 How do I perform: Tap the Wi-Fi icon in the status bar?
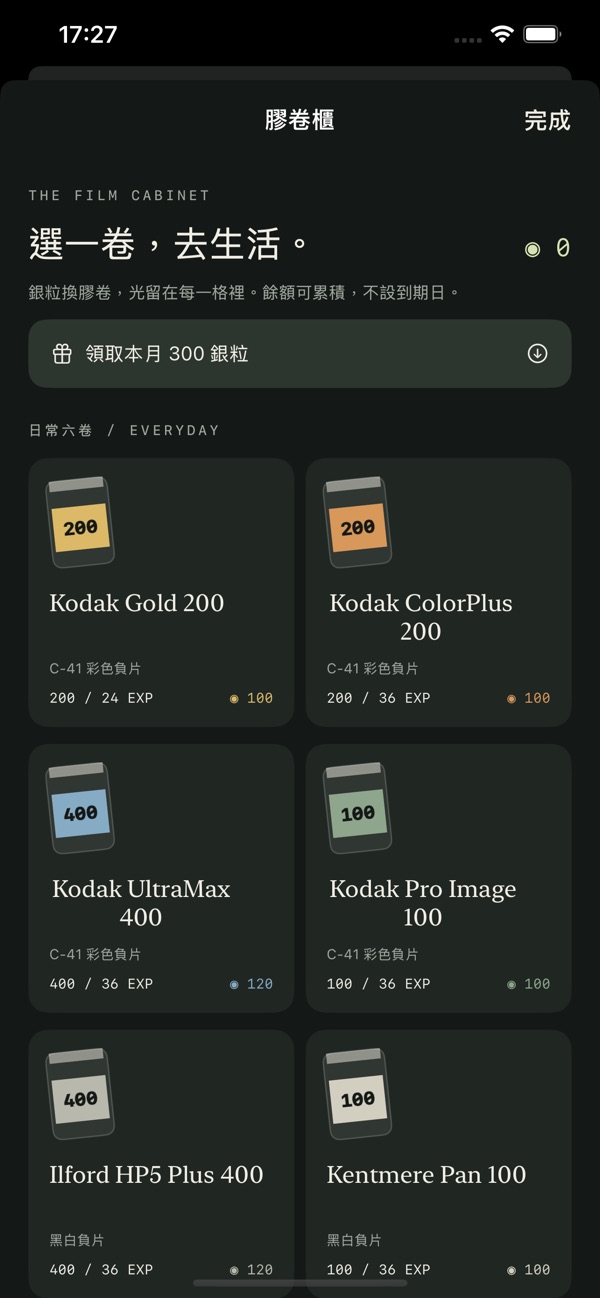501,34
